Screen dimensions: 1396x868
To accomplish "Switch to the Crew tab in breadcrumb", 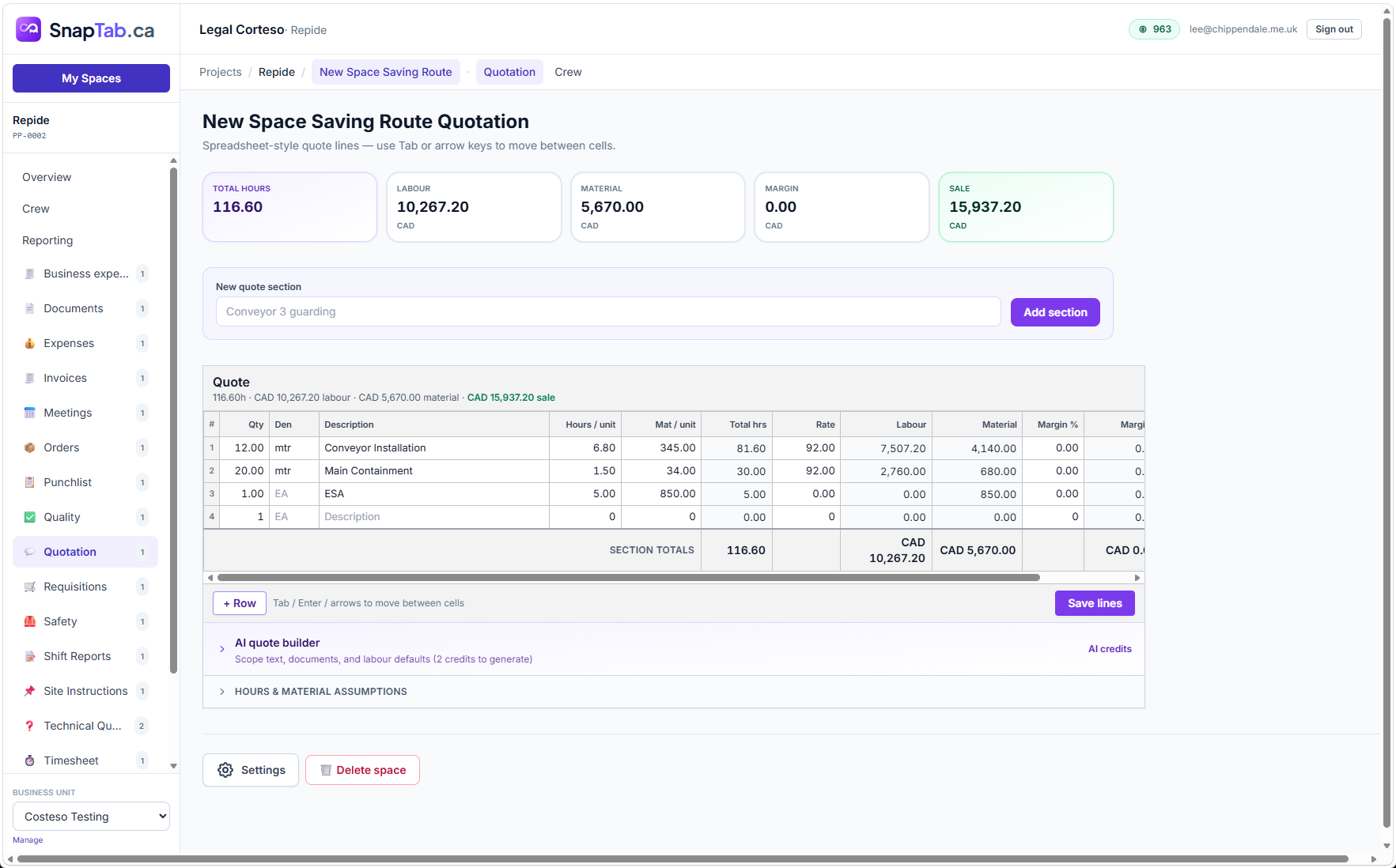I will pos(568,72).
